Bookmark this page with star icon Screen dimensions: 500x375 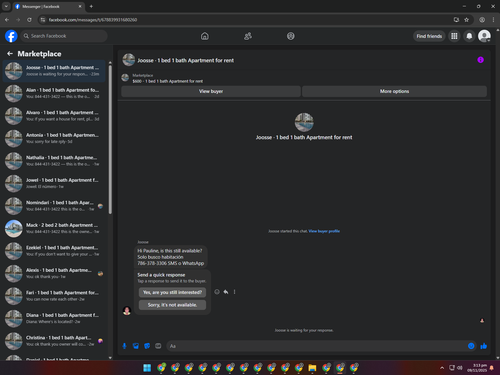coord(466,20)
